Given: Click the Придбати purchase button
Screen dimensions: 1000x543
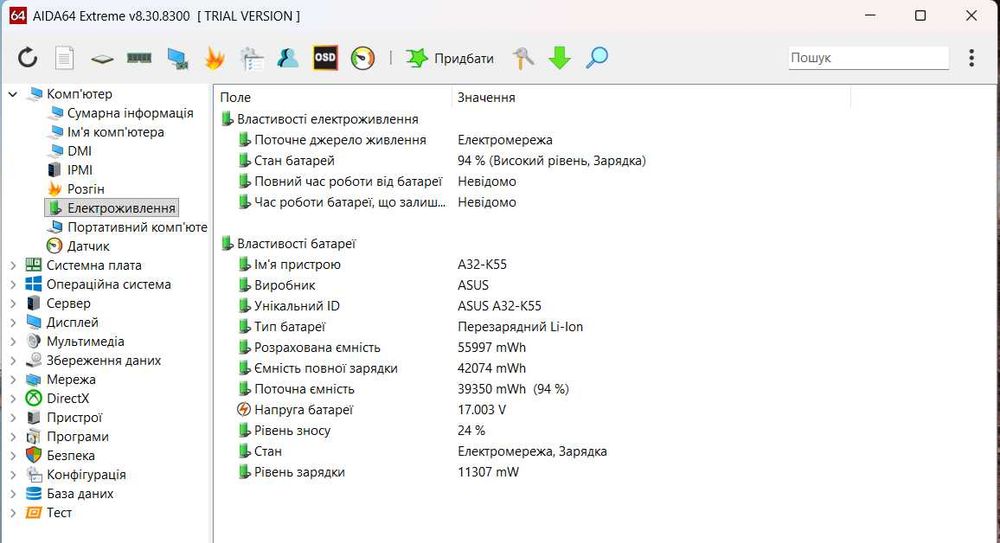Looking at the screenshot, I should click(450, 58).
